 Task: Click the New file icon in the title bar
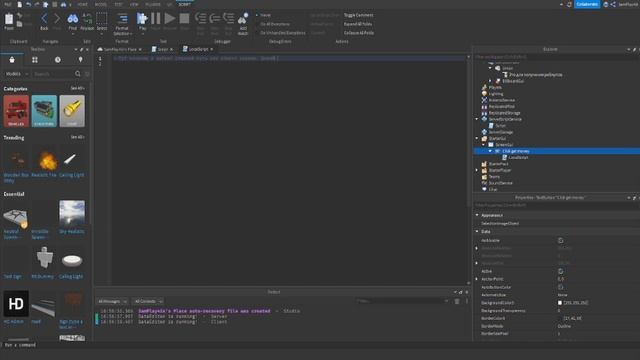19,4
